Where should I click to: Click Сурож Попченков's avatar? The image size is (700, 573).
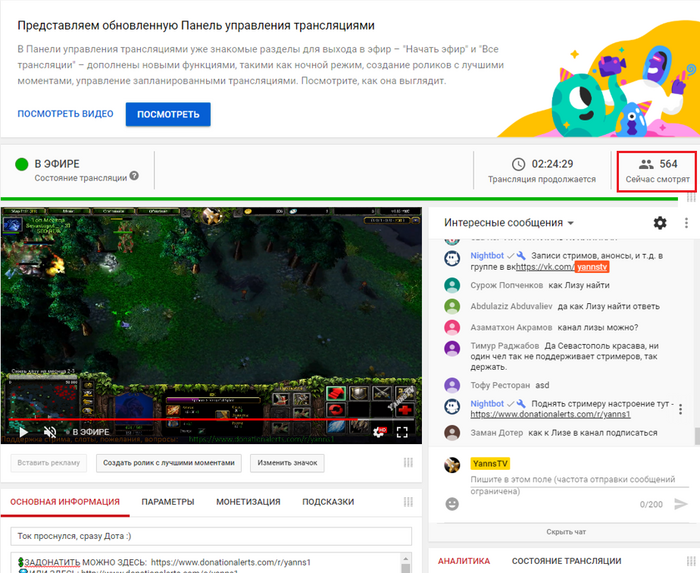click(452, 285)
